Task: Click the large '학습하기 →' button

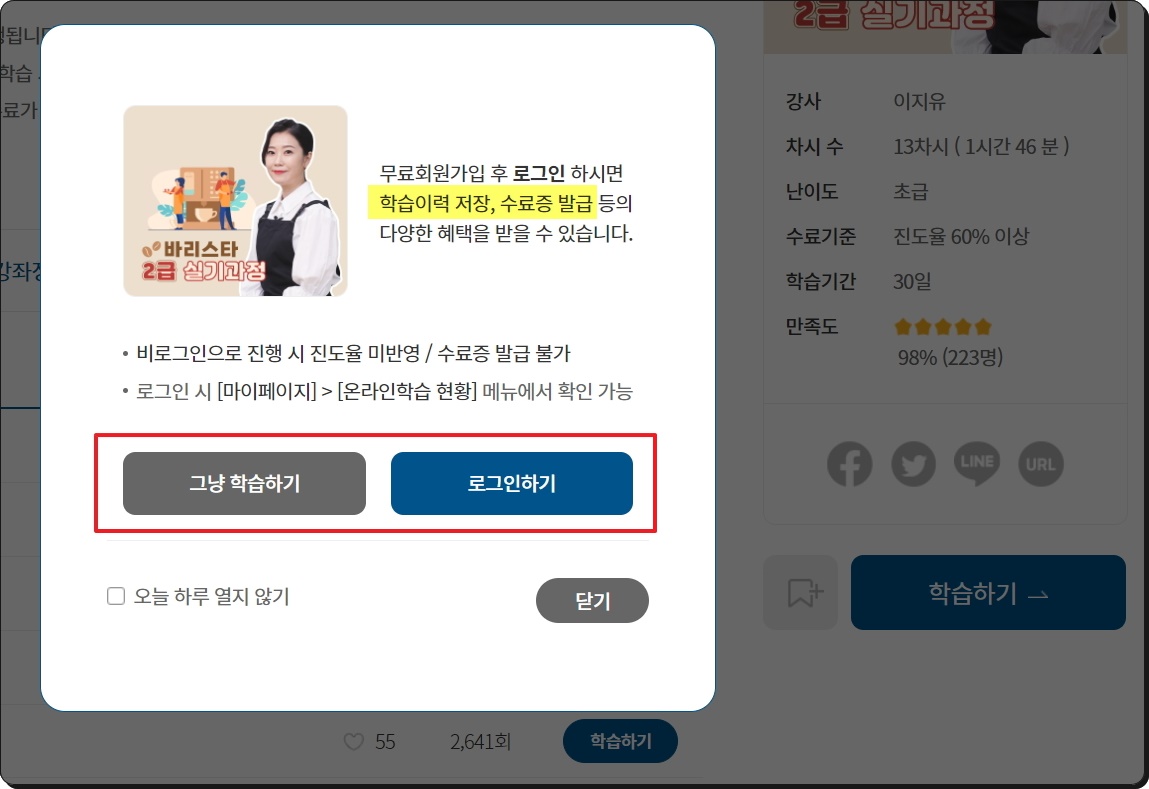Action: pyautogui.click(x=988, y=592)
